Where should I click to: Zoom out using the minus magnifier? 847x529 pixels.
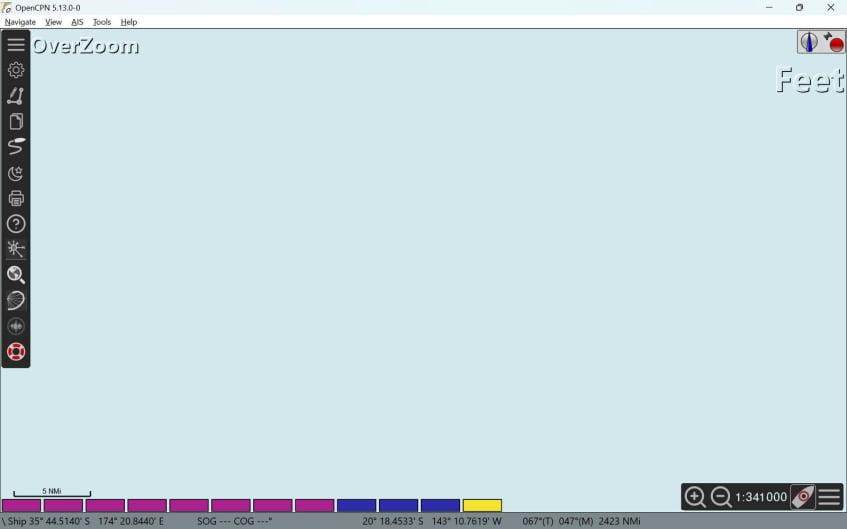click(x=721, y=497)
